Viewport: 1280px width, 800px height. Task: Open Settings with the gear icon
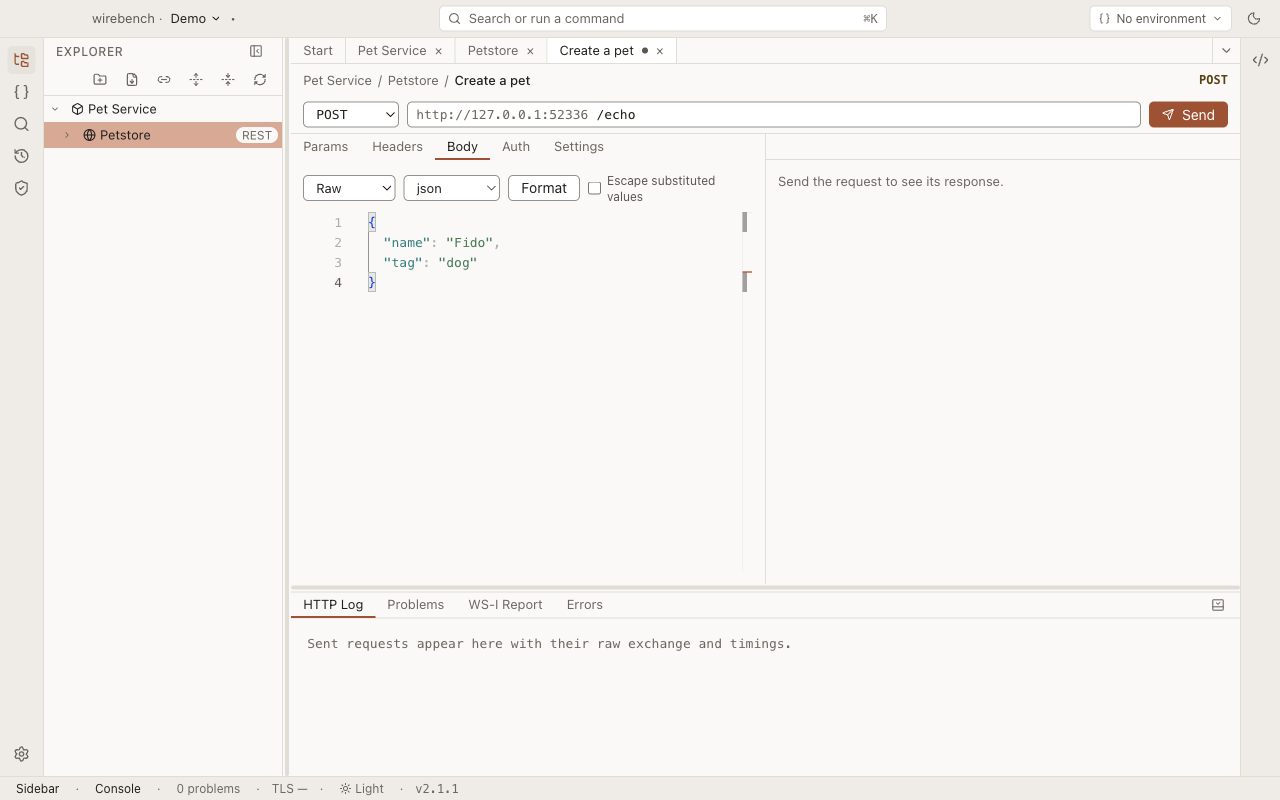[21, 754]
